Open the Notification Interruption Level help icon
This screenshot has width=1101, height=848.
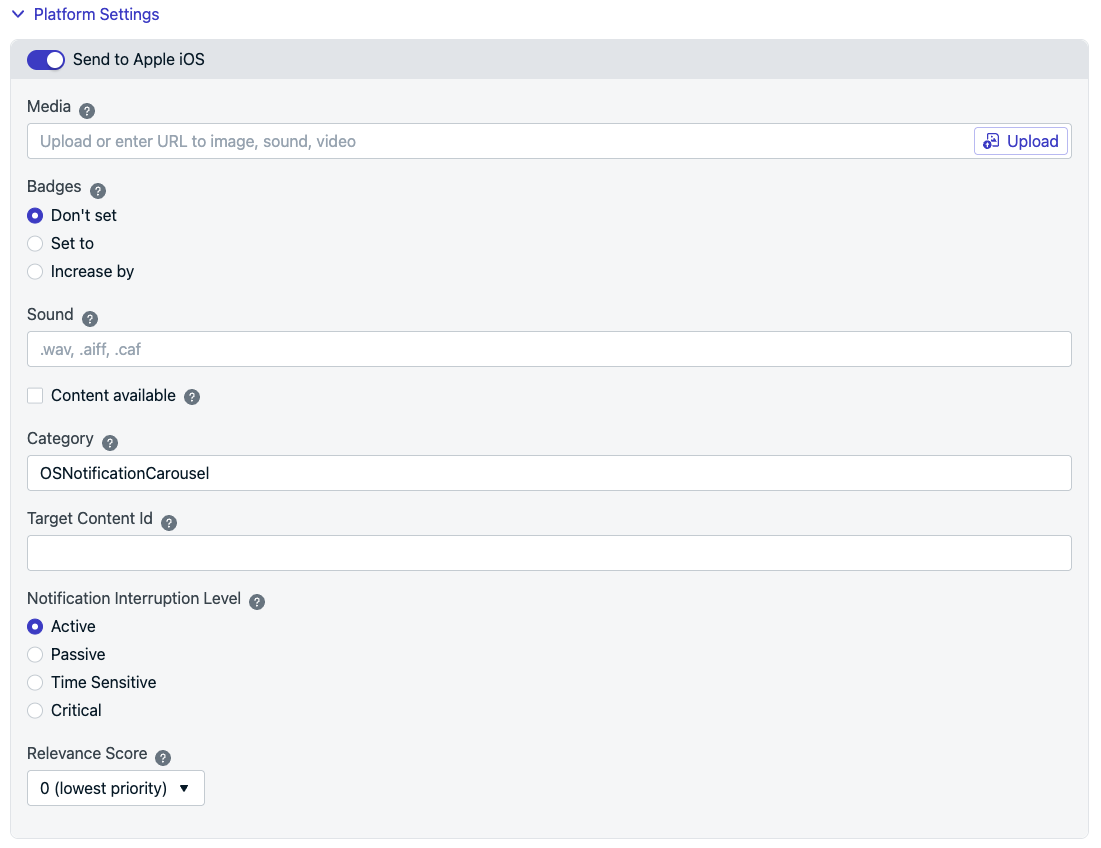click(x=257, y=602)
